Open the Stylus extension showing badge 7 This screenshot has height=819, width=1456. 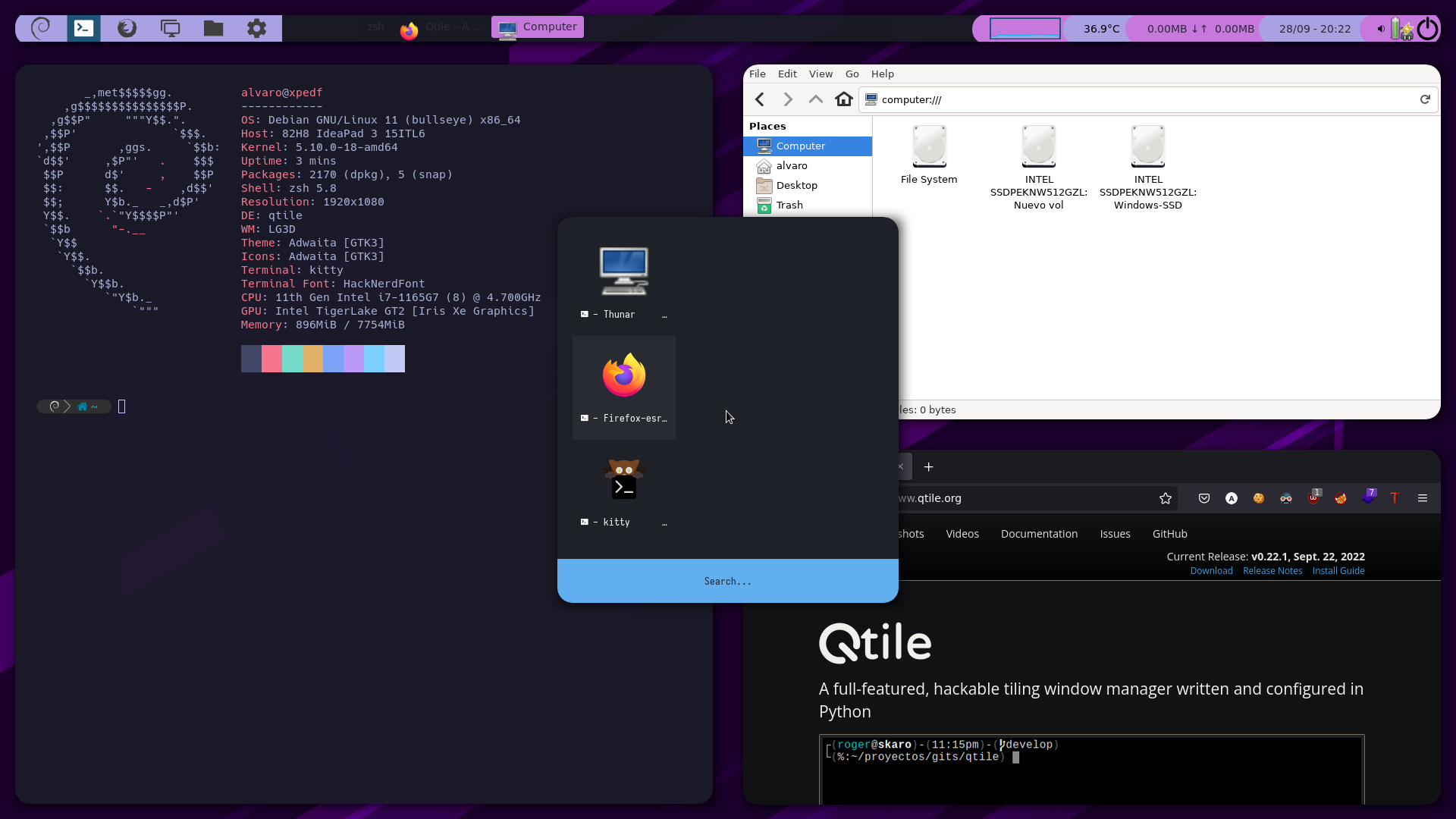(x=1369, y=497)
